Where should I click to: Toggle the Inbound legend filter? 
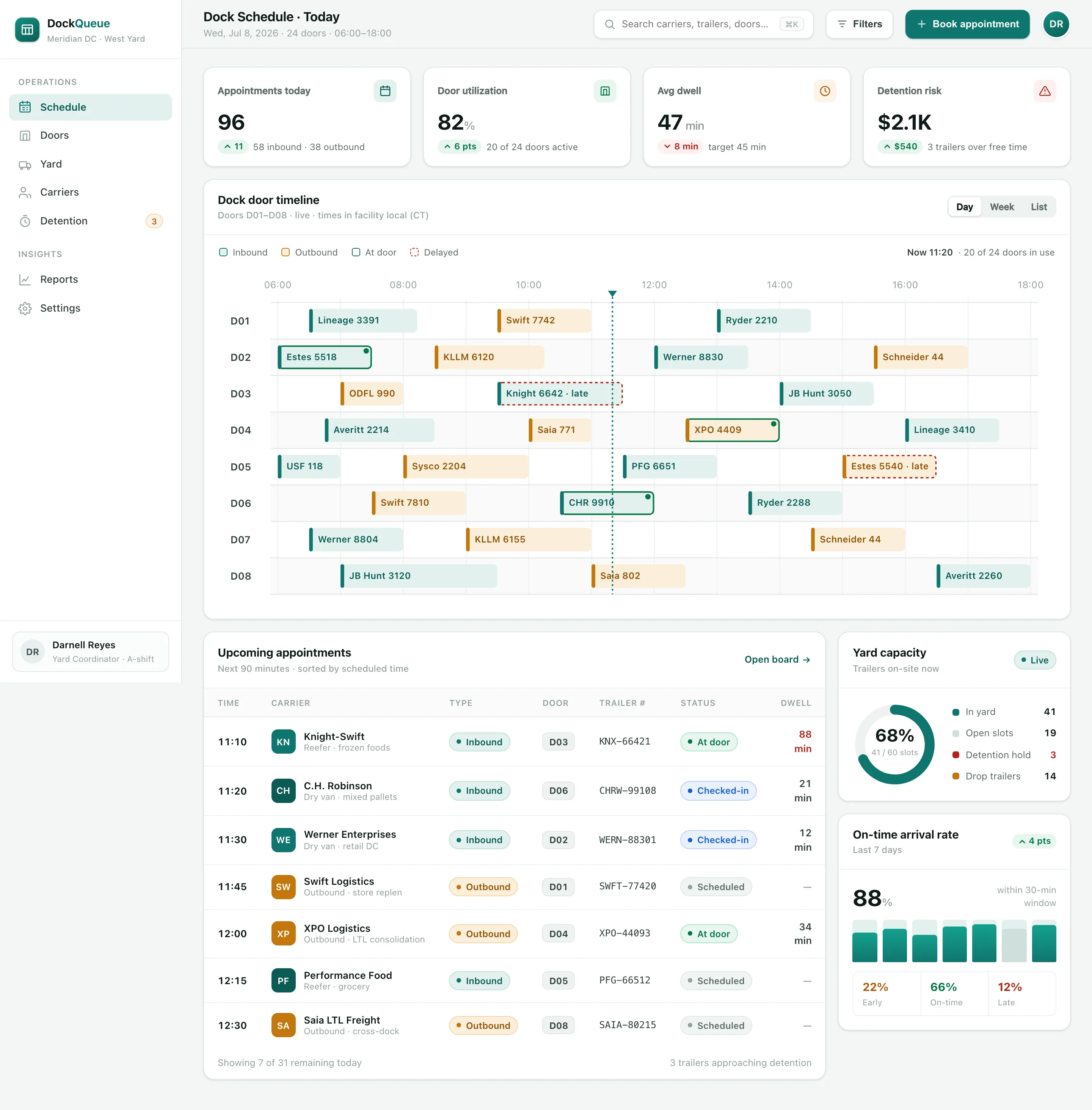click(x=243, y=252)
